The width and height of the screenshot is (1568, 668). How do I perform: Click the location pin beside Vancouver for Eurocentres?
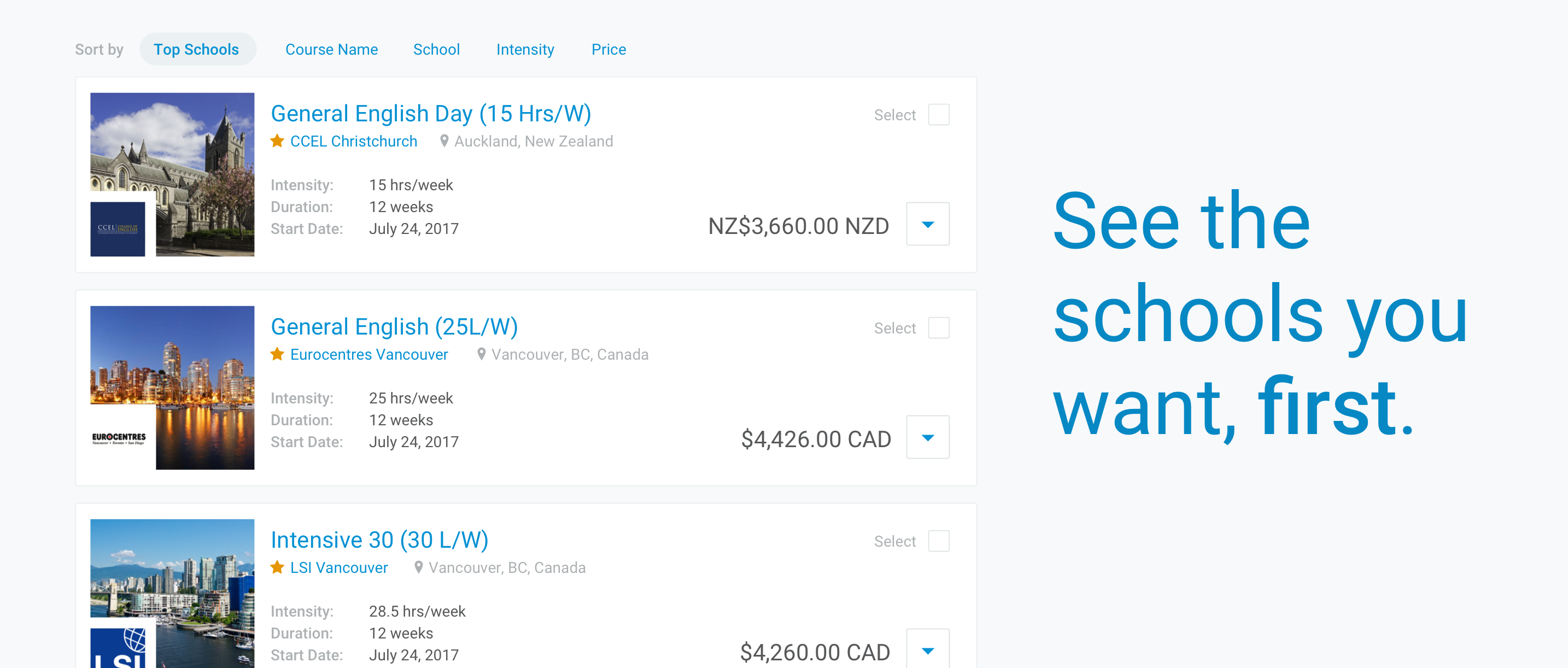[x=482, y=354]
